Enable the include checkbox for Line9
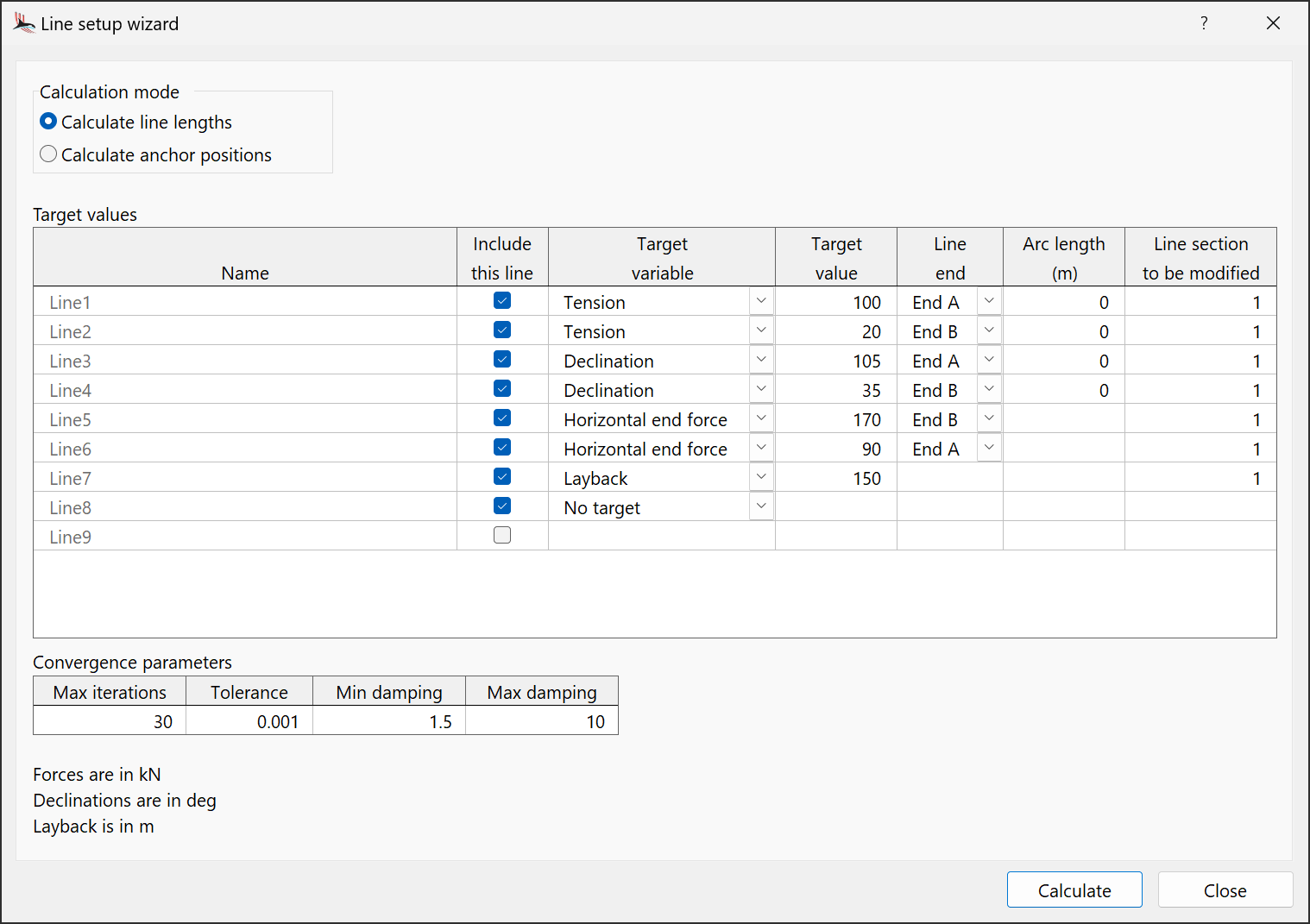The image size is (1310, 924). point(502,536)
